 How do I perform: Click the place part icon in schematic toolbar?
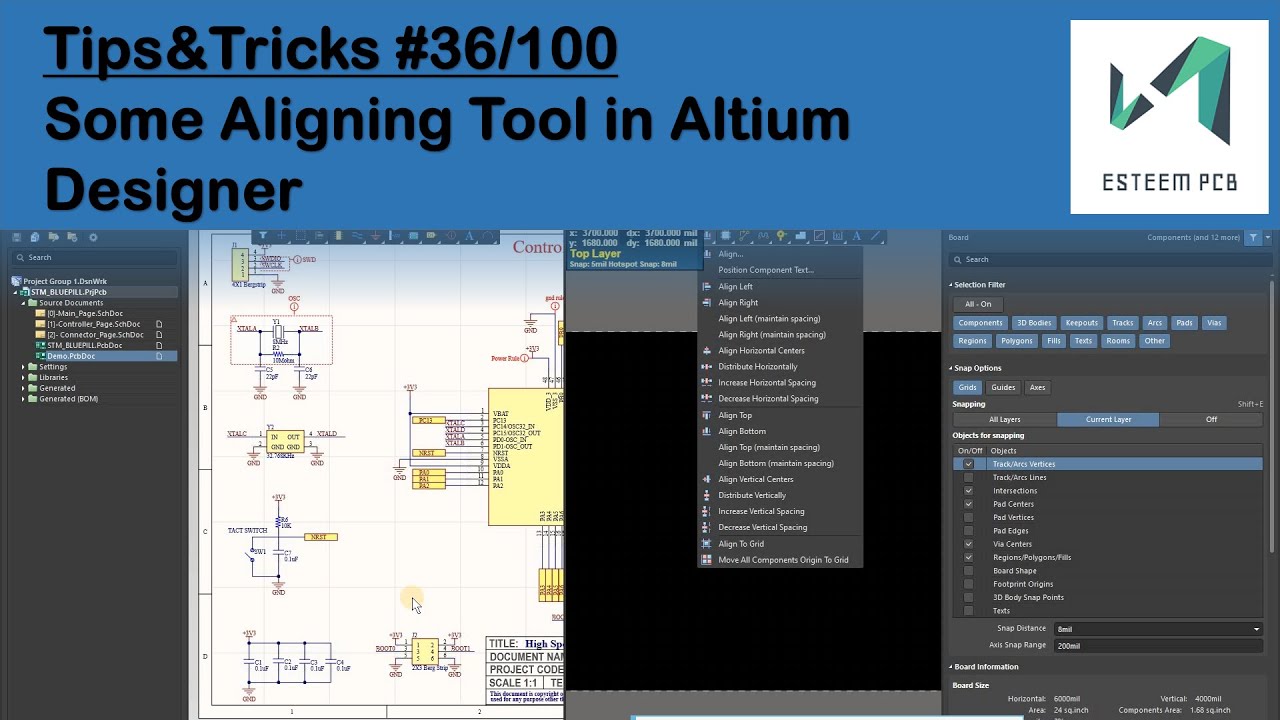pos(338,236)
